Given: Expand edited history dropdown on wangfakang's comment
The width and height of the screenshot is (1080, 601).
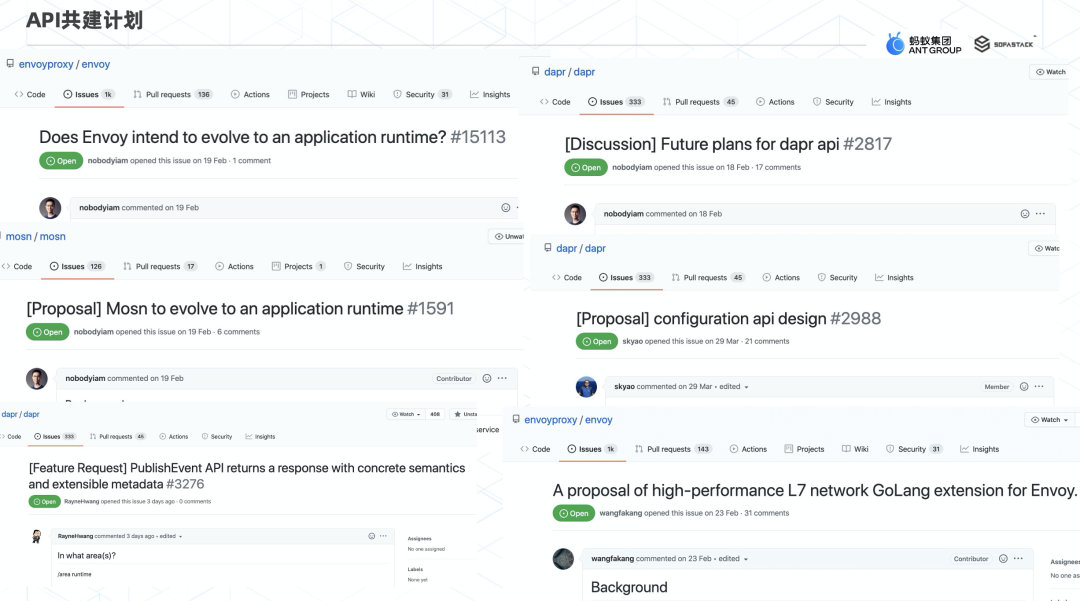Looking at the screenshot, I should coord(748,559).
